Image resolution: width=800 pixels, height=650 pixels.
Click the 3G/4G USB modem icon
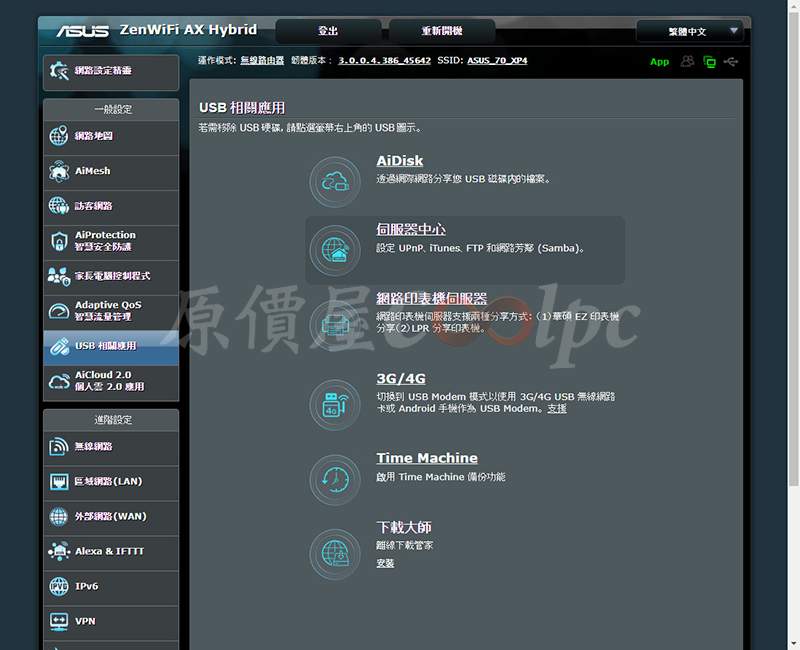334,403
